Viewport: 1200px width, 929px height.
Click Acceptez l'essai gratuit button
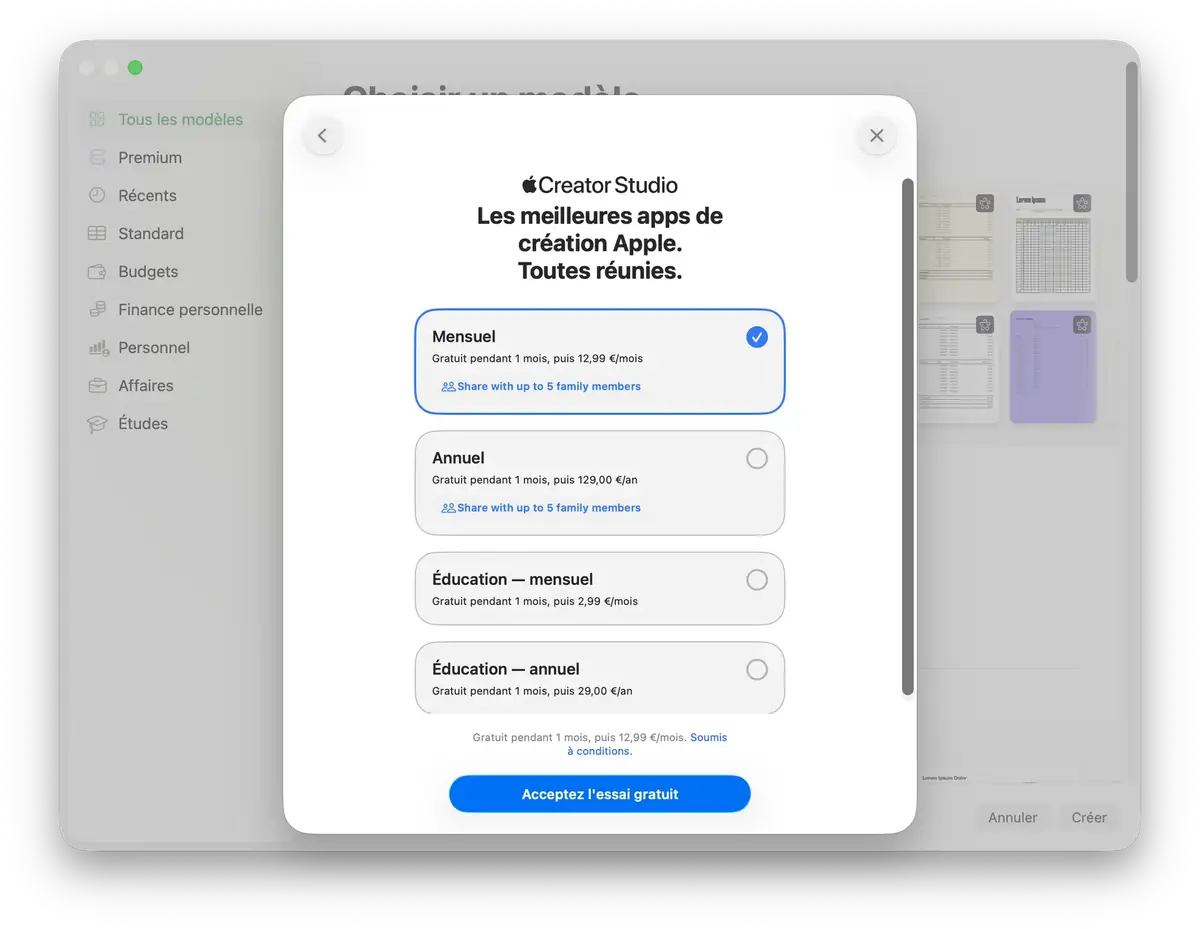(600, 794)
